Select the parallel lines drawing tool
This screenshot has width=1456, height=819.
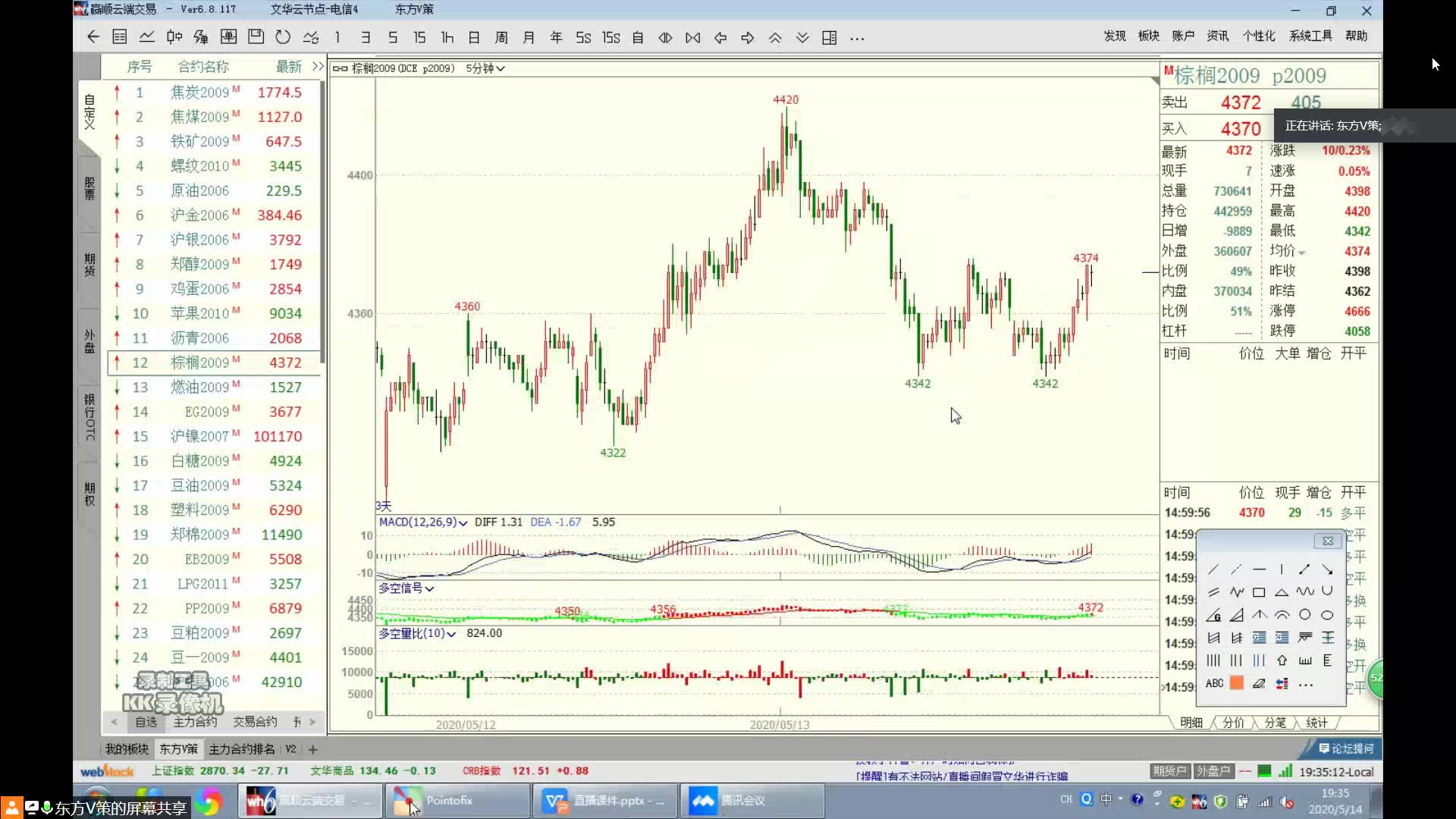coord(1213,592)
